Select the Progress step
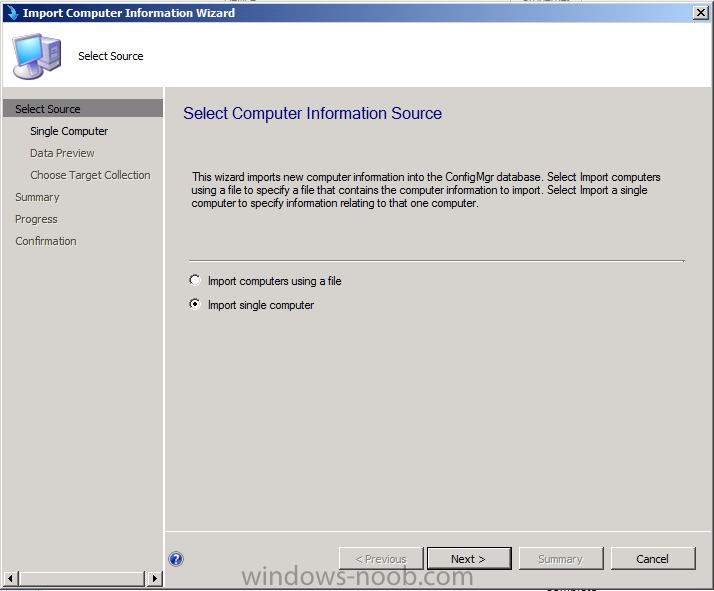The height and width of the screenshot is (591, 714). point(36,219)
